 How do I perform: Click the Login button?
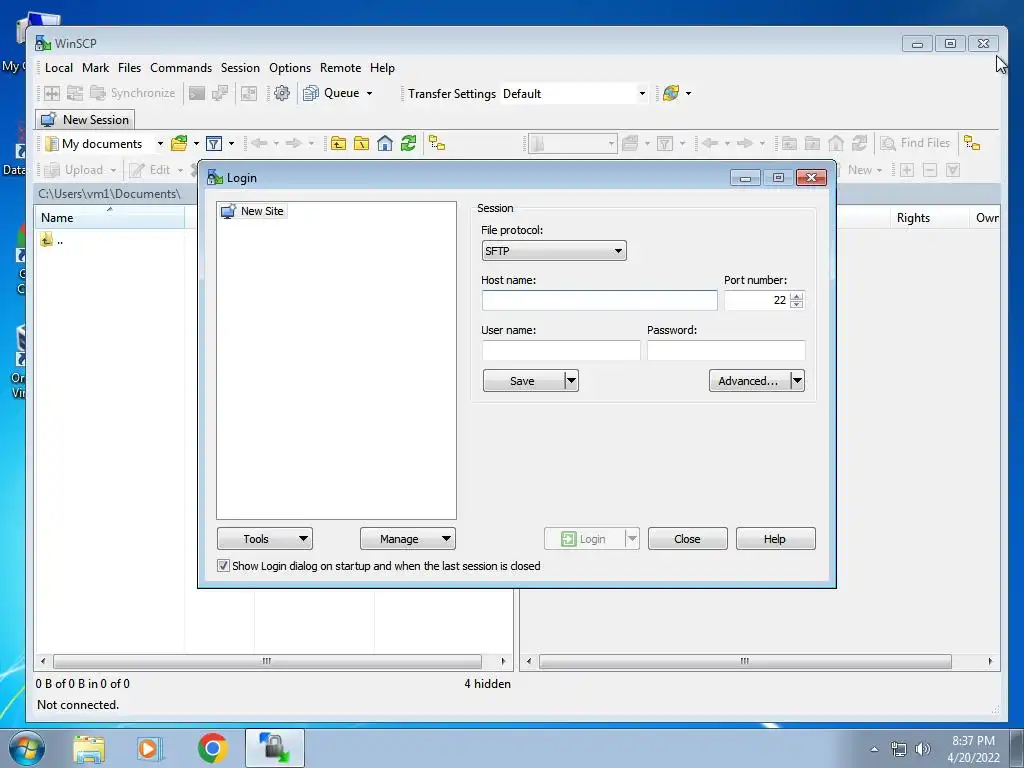(584, 539)
